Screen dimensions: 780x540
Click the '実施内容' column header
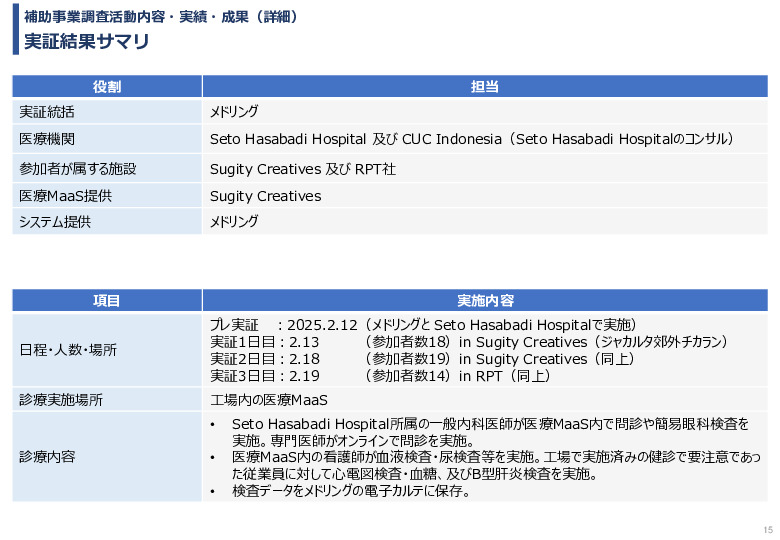[485, 300]
